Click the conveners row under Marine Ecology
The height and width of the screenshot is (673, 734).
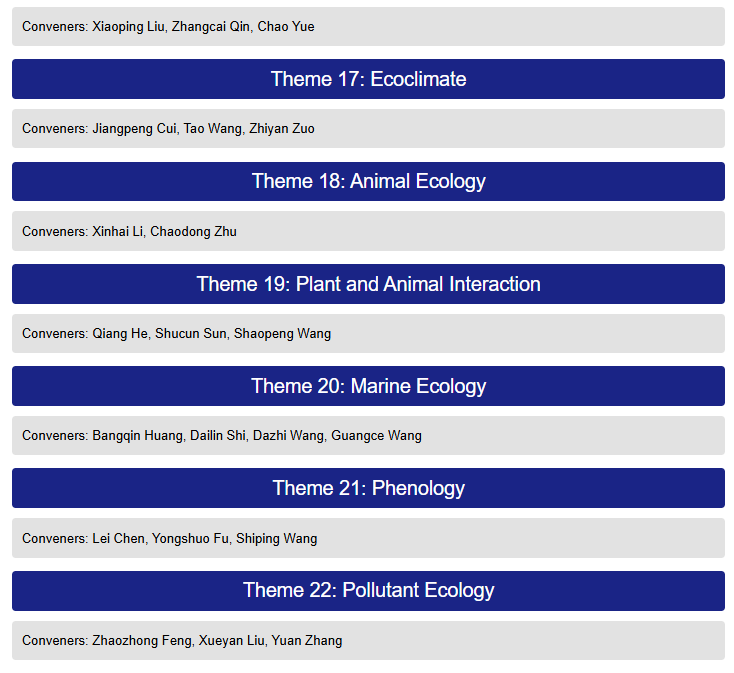[x=368, y=436]
